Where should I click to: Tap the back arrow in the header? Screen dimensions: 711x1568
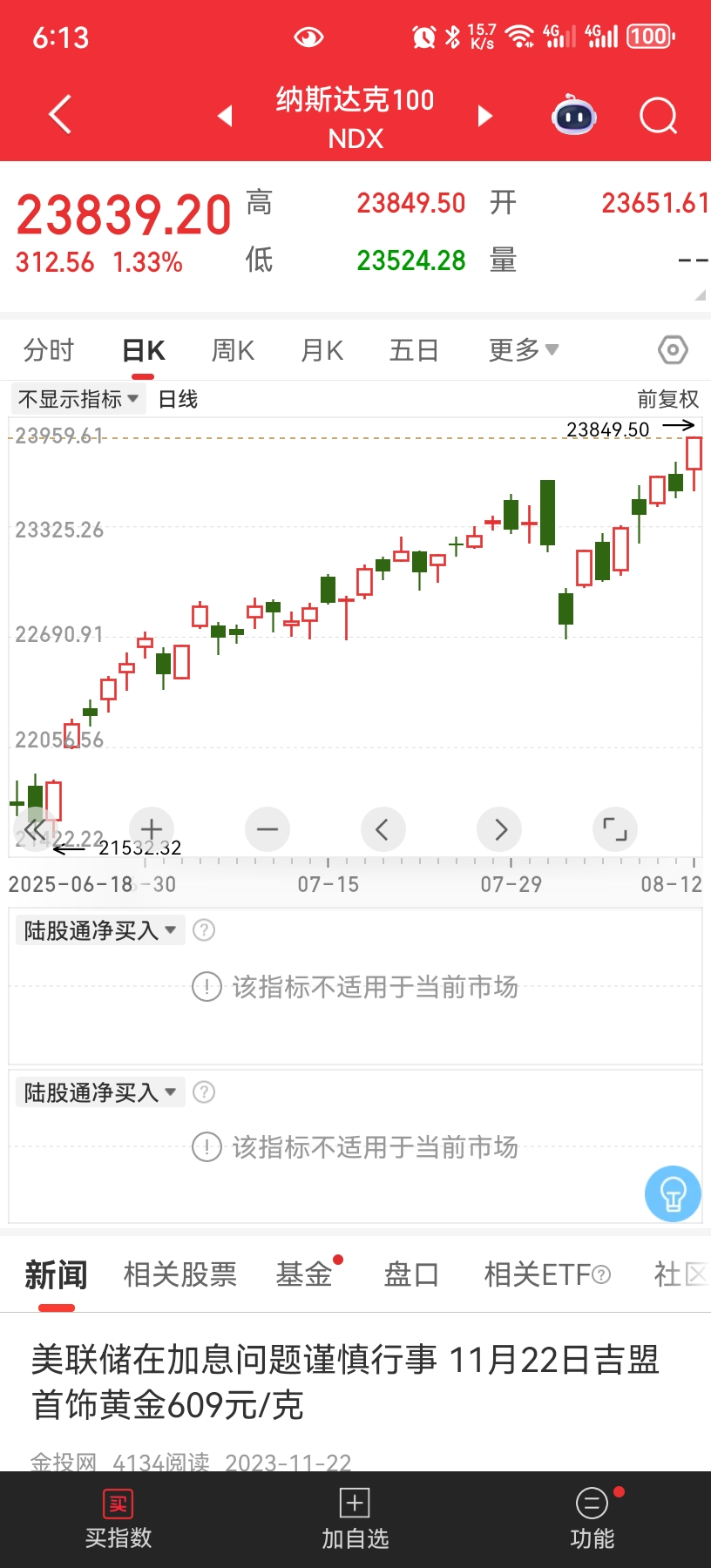click(59, 115)
